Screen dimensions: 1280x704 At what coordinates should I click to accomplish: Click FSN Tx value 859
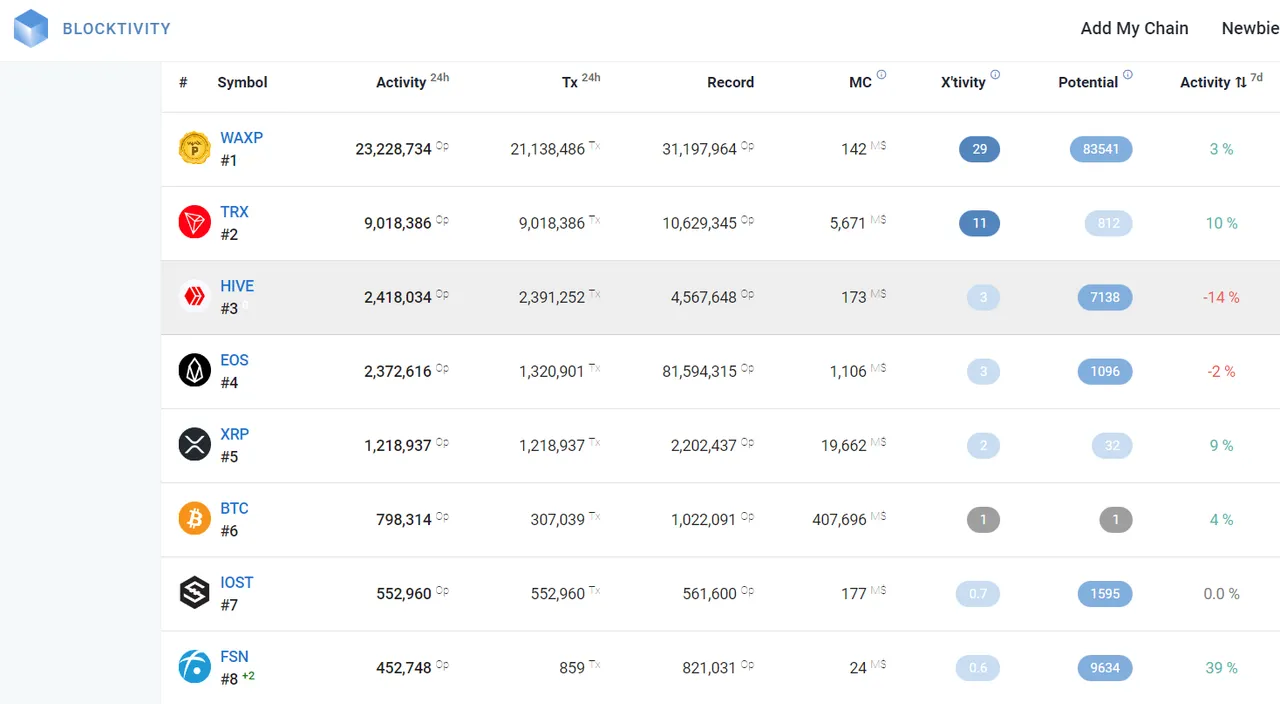coord(572,667)
